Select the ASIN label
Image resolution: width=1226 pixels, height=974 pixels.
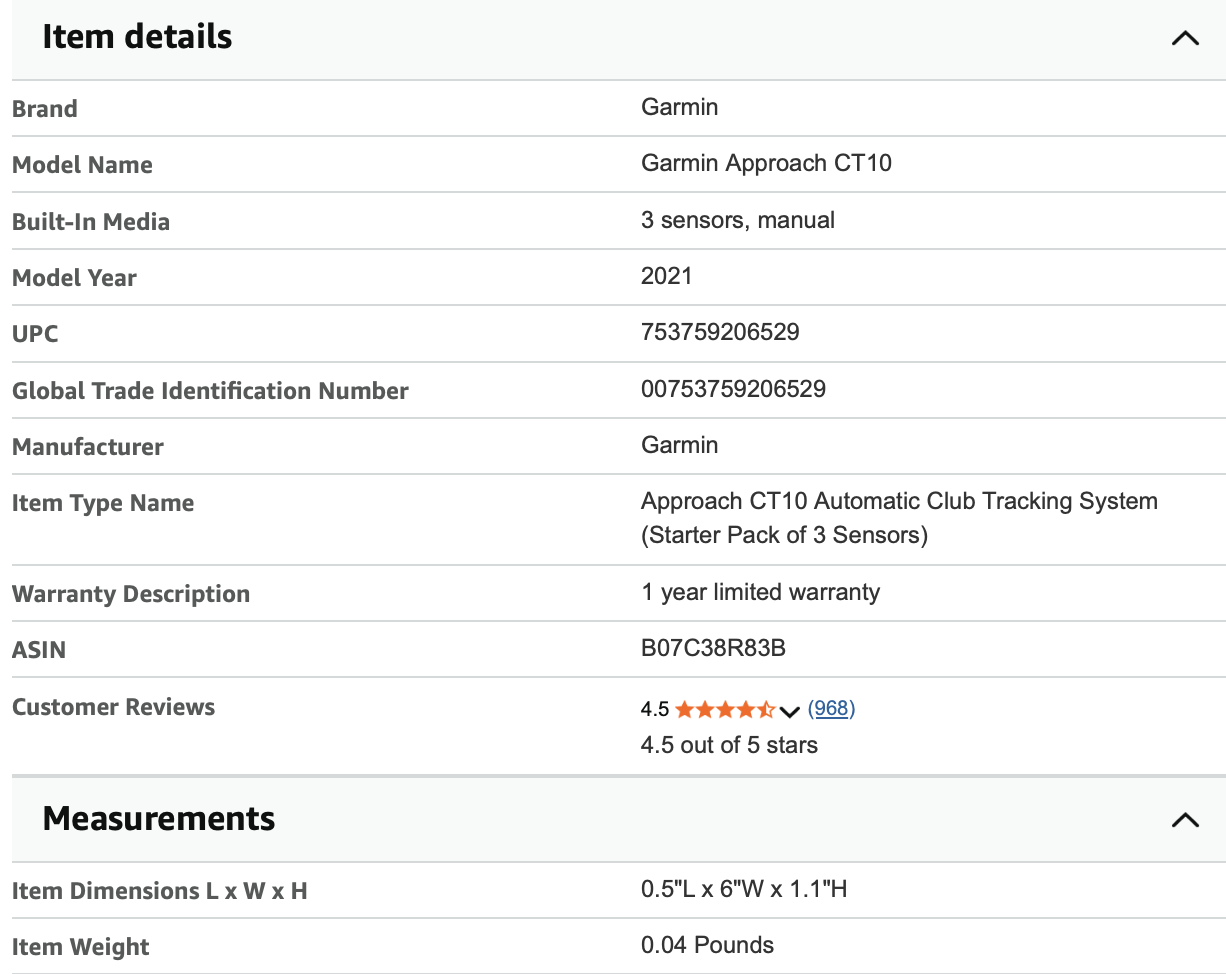pyautogui.click(x=39, y=650)
